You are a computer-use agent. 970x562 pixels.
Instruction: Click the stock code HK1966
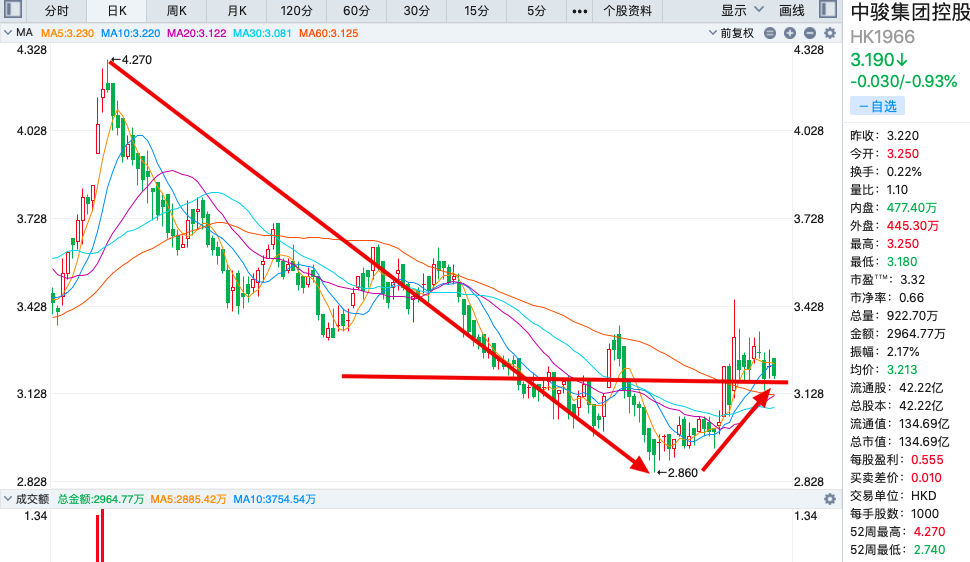point(882,37)
